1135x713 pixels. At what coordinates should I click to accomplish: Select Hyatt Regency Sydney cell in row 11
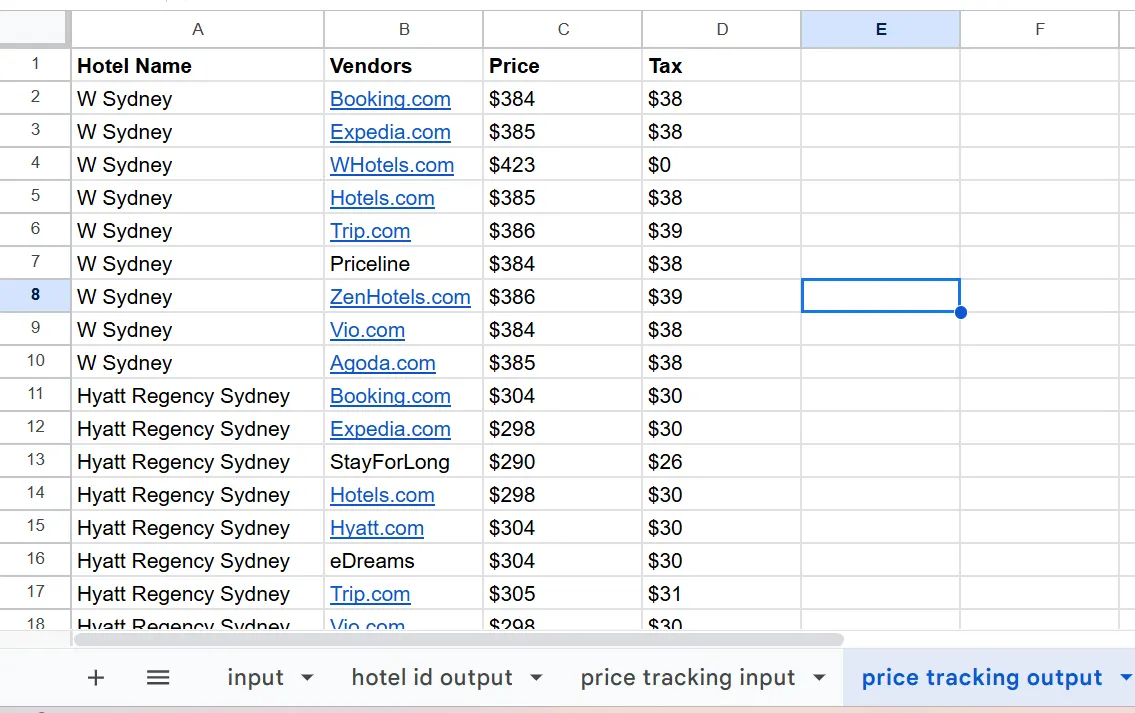[x=198, y=395]
